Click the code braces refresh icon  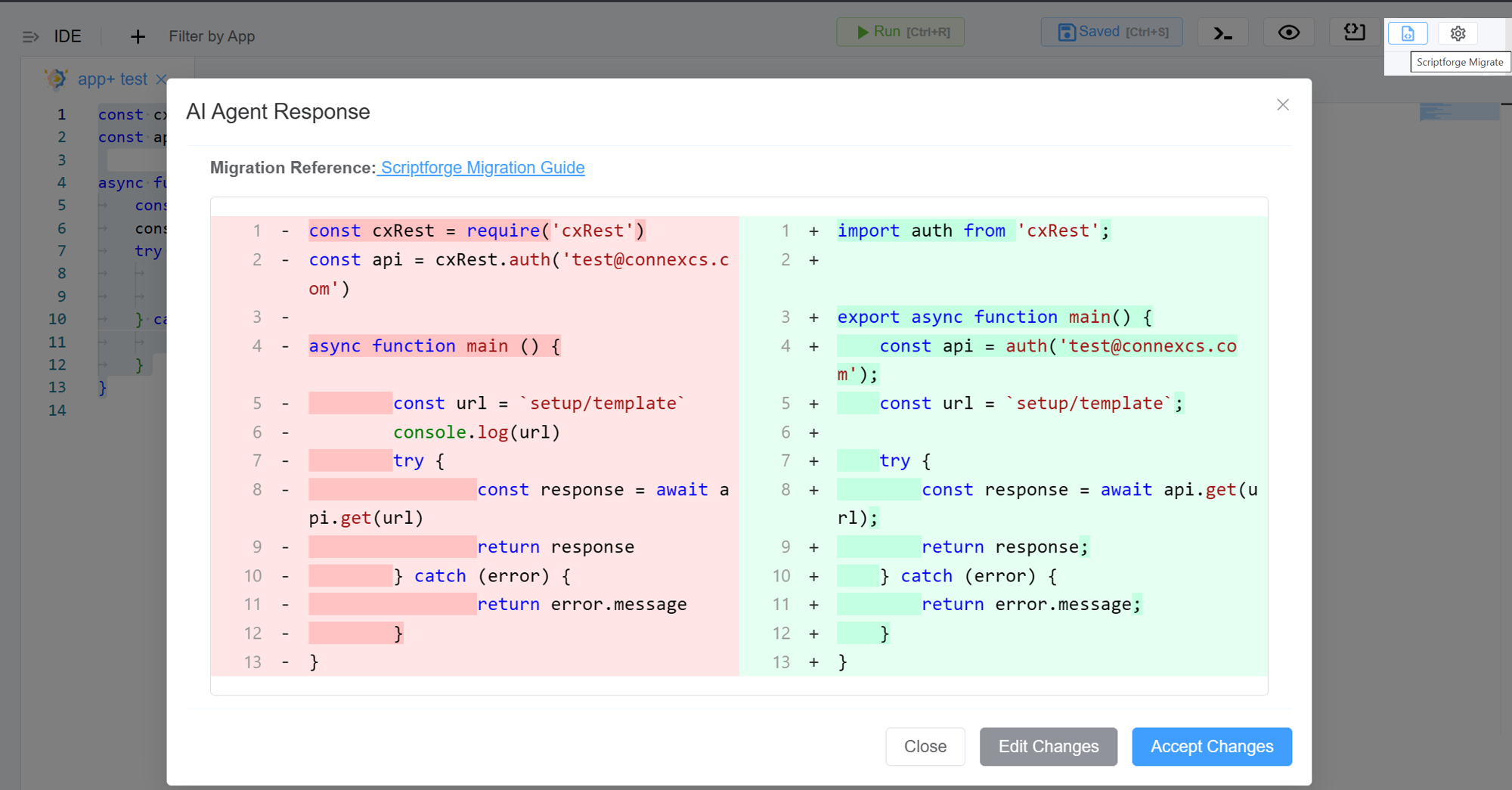tap(1354, 32)
